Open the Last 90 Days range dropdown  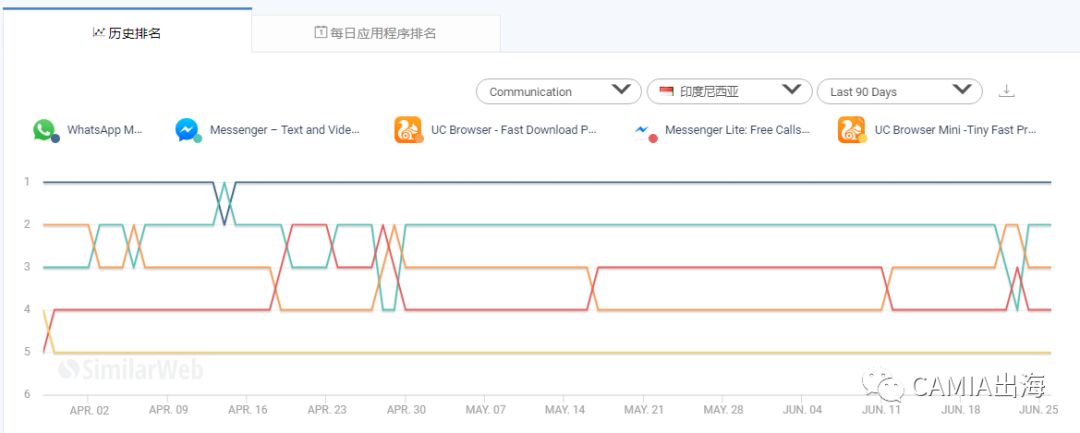pos(899,91)
